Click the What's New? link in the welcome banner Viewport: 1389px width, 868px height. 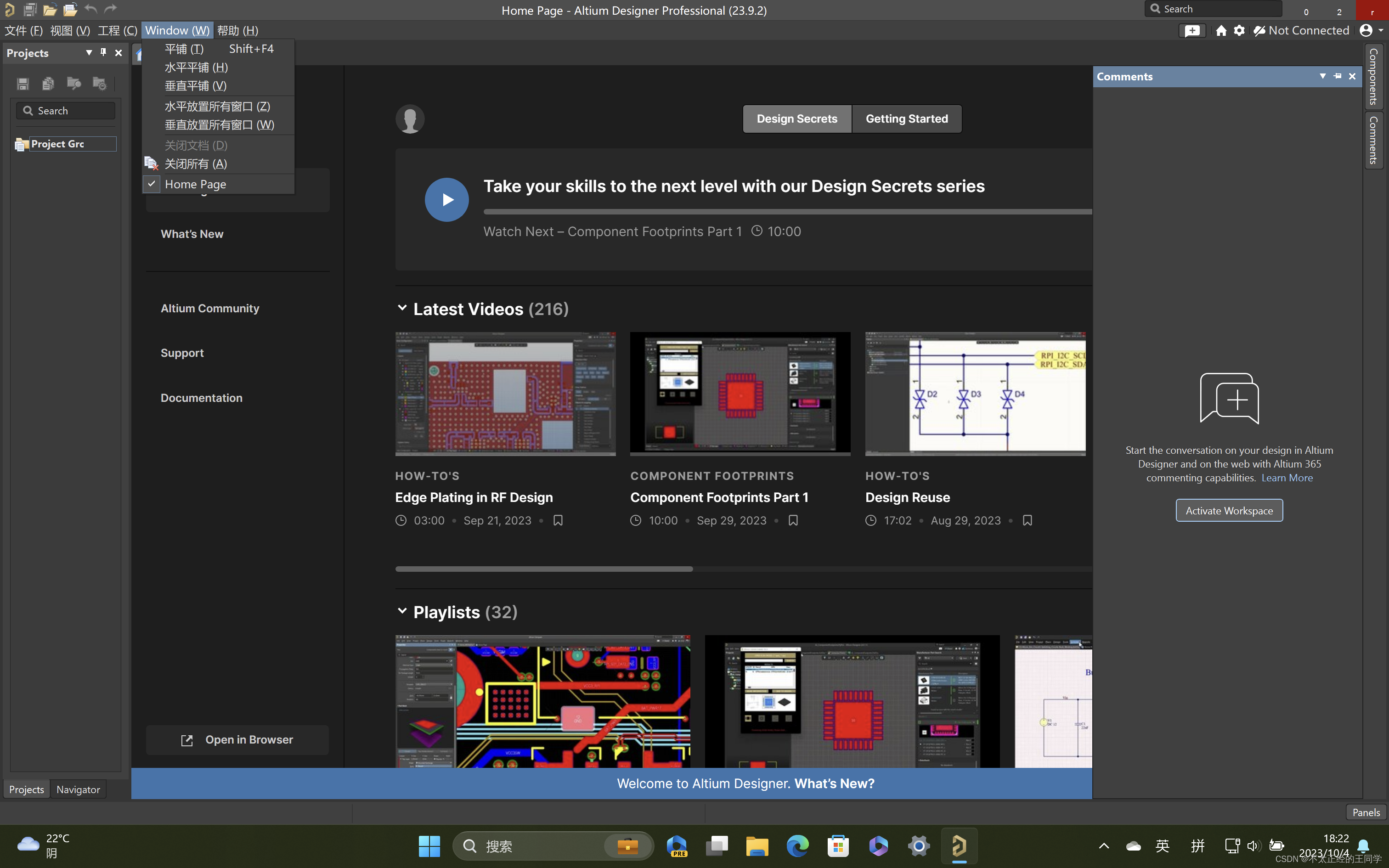click(x=834, y=783)
